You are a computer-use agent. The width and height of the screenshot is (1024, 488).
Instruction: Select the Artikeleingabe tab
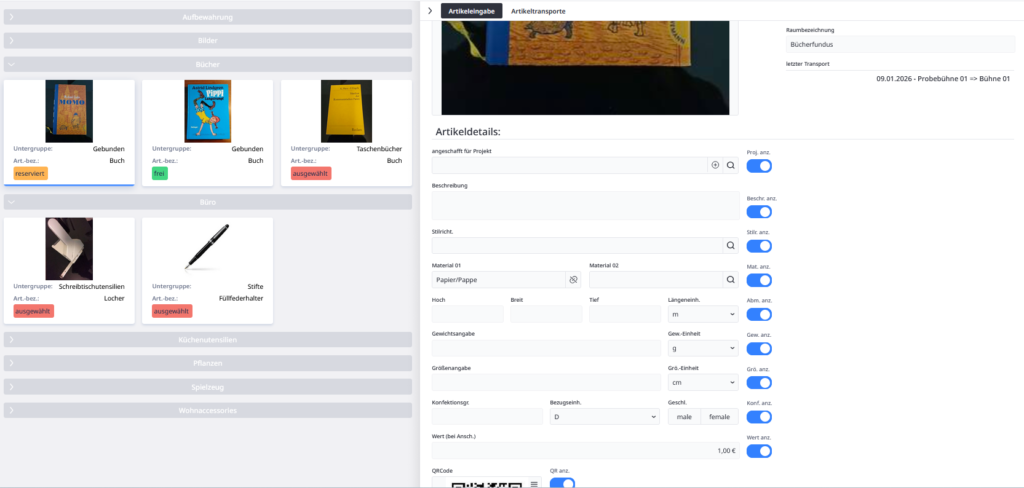[471, 11]
